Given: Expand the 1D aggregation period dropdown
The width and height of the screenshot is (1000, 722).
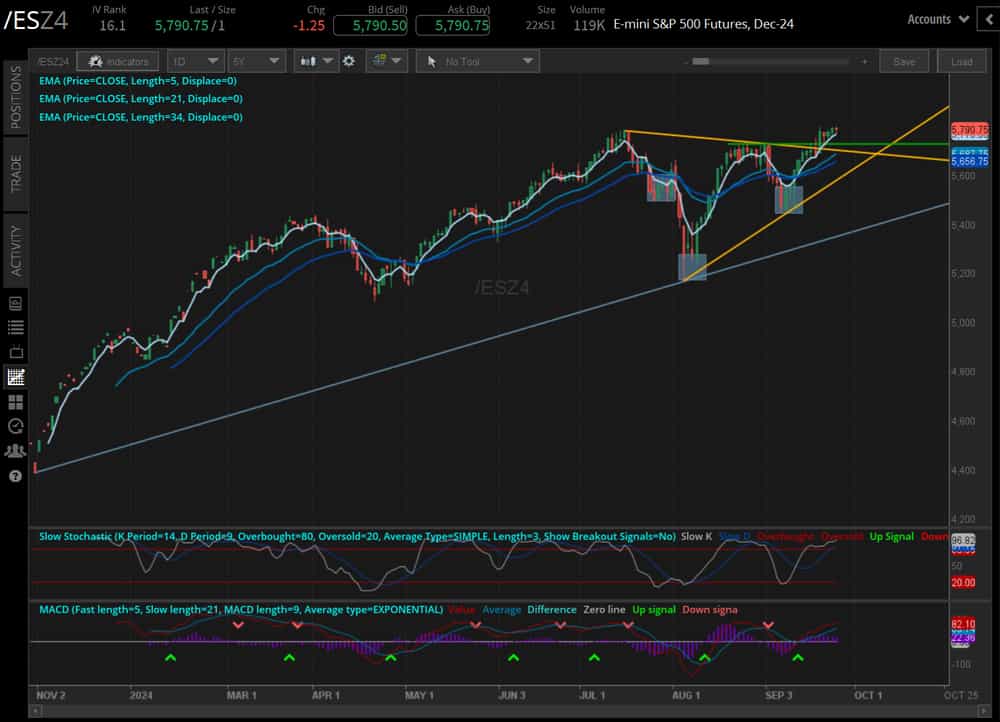Looking at the screenshot, I should pyautogui.click(x=195, y=61).
